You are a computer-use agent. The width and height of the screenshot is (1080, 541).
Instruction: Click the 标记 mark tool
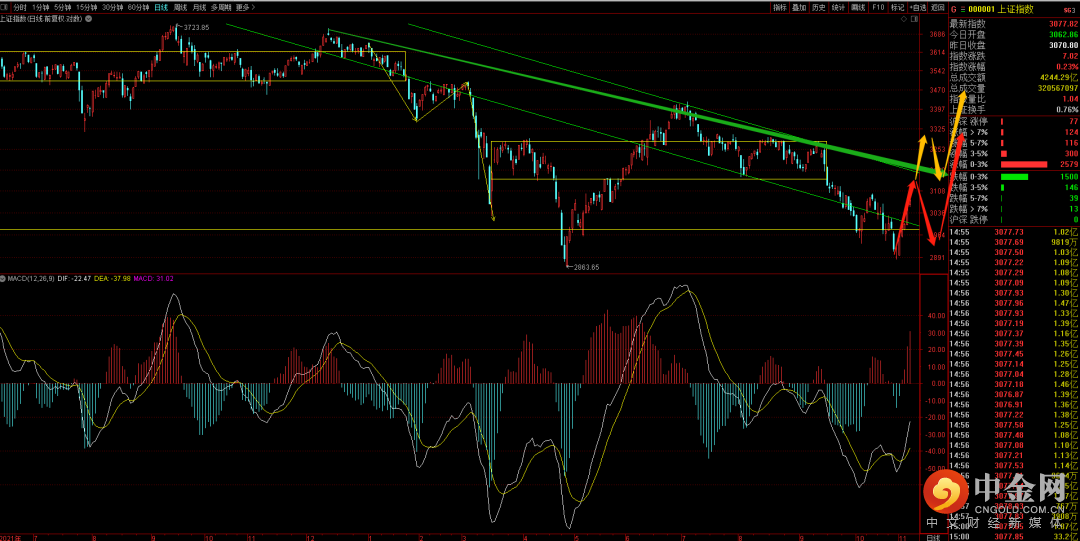pos(897,6)
